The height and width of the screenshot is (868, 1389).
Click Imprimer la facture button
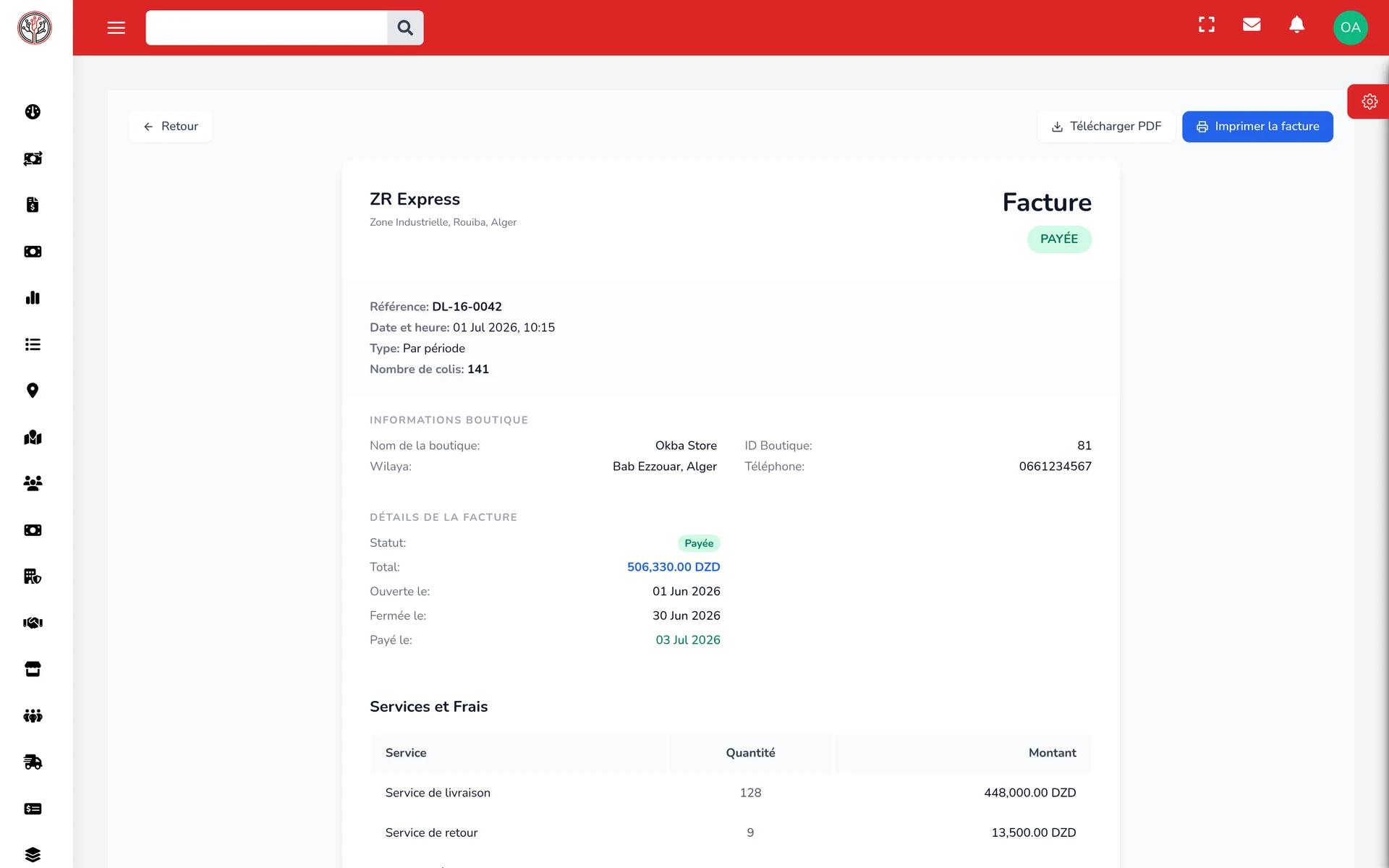(1257, 127)
